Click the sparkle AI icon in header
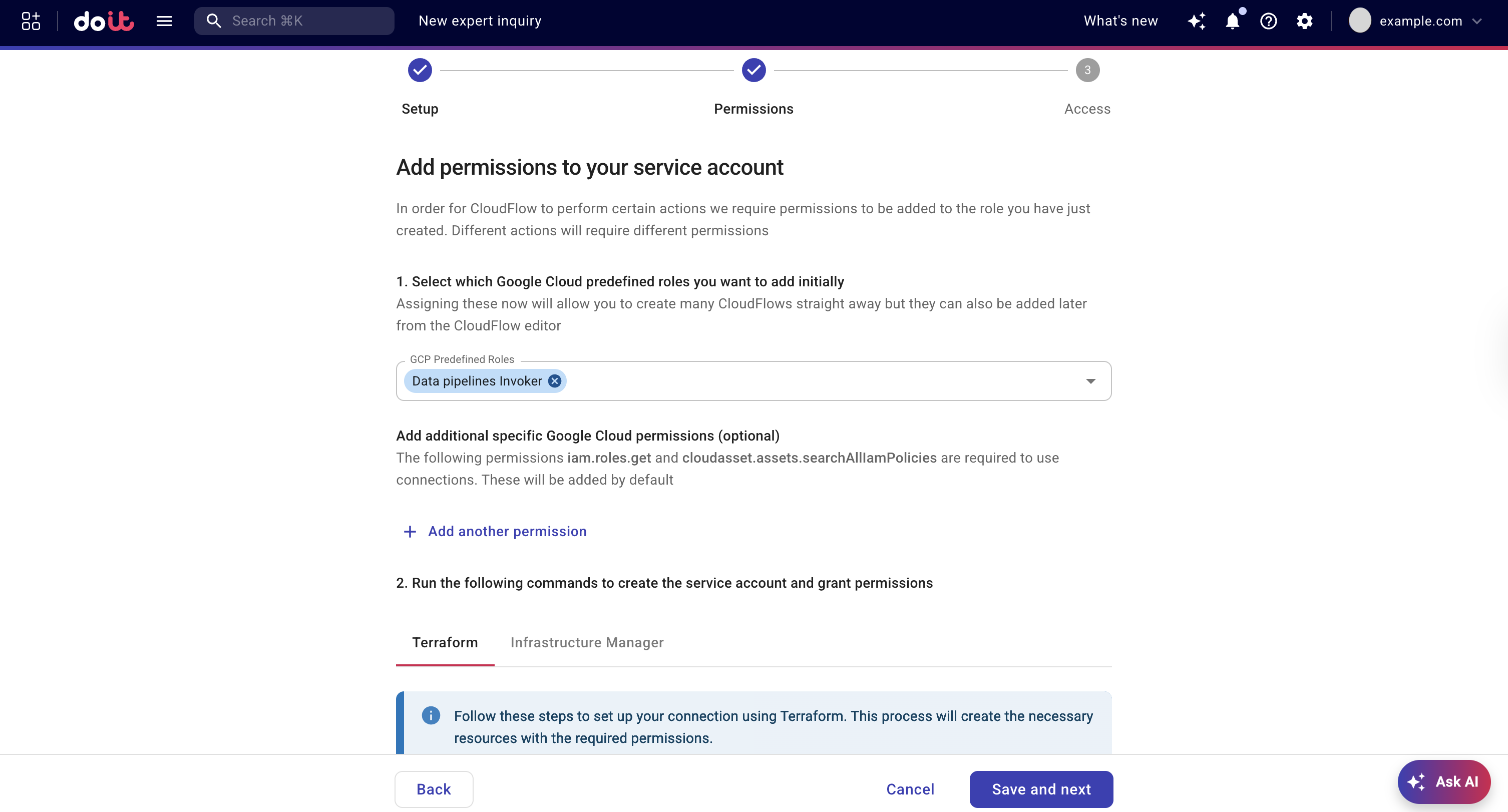This screenshot has height=812, width=1508. (x=1196, y=21)
